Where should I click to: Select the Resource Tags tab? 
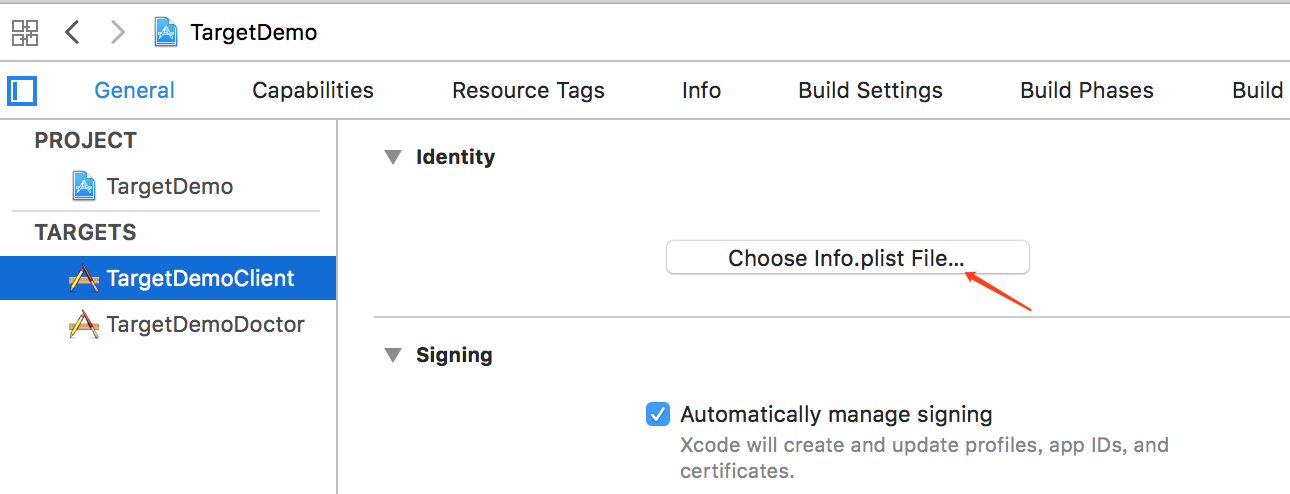[x=528, y=91]
